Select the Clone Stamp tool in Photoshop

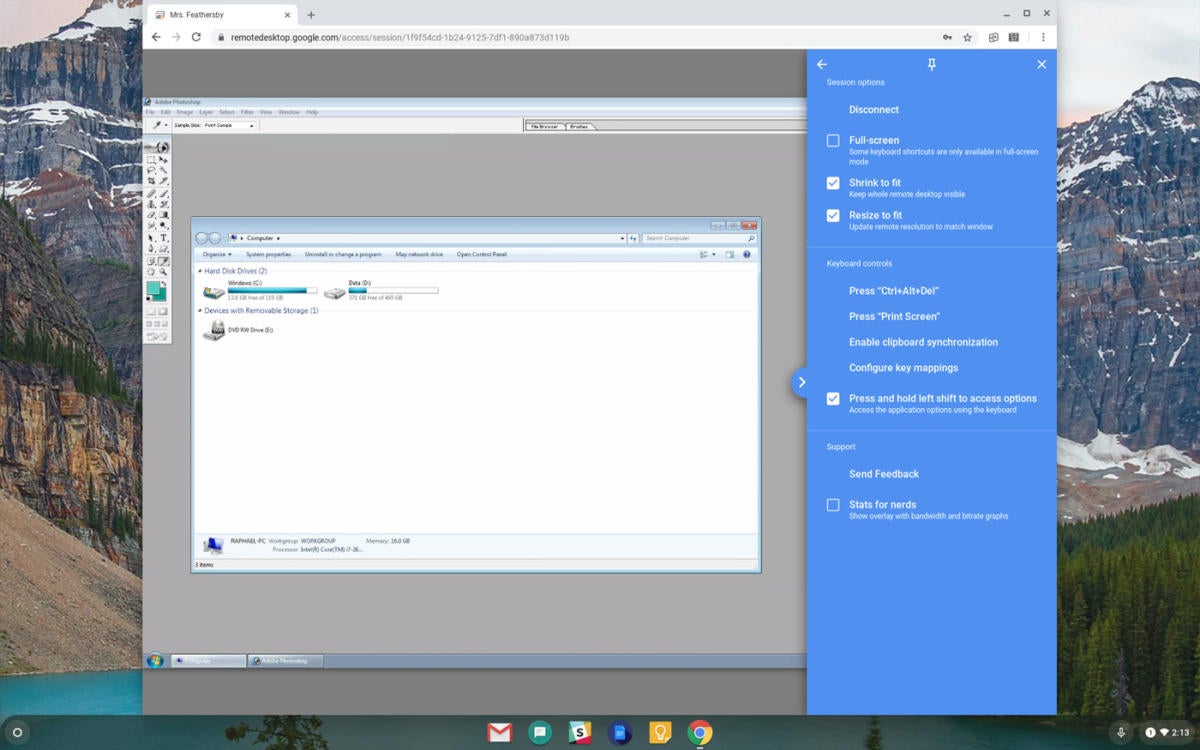point(152,204)
